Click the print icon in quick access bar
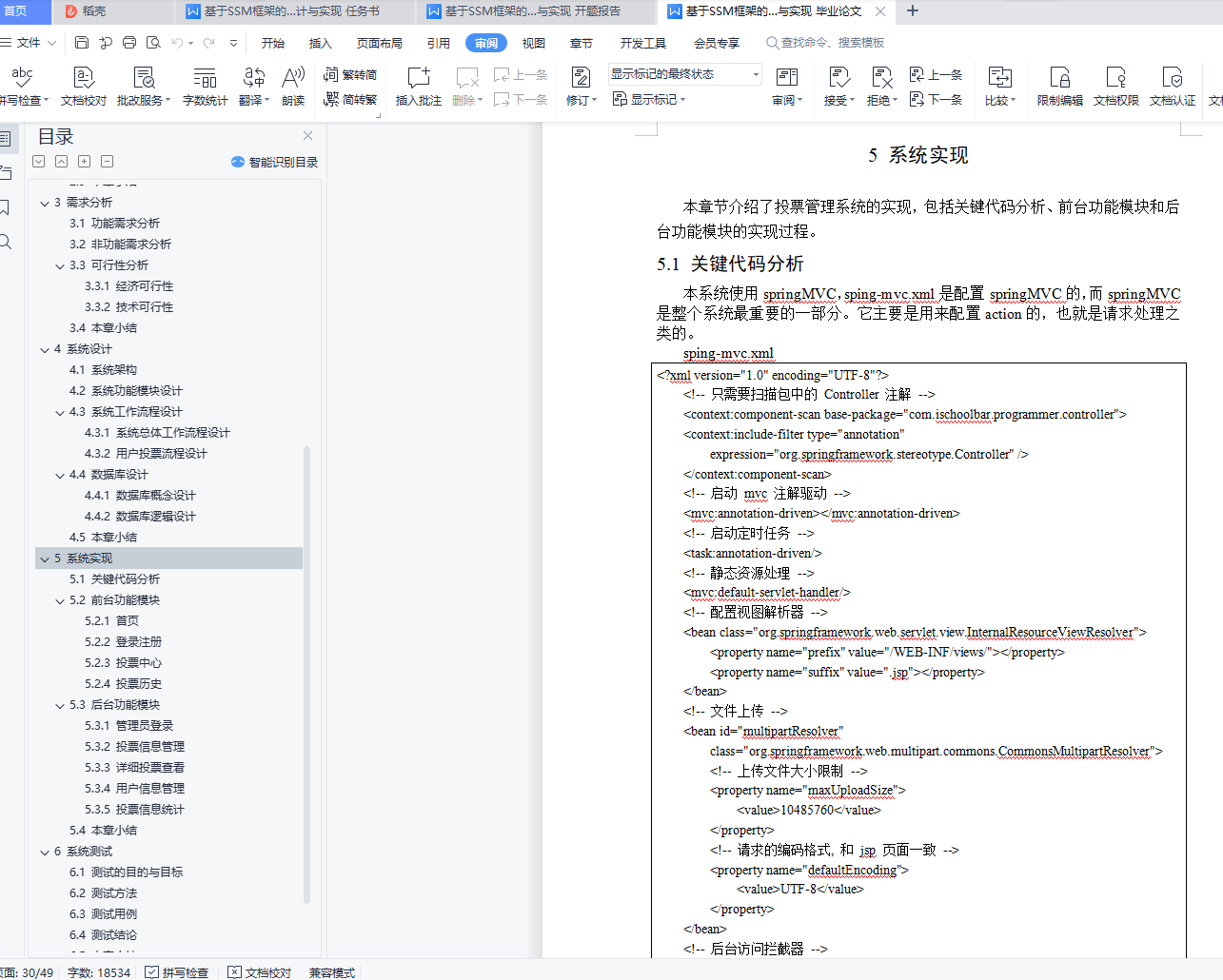The width and height of the screenshot is (1223, 980). [x=129, y=43]
